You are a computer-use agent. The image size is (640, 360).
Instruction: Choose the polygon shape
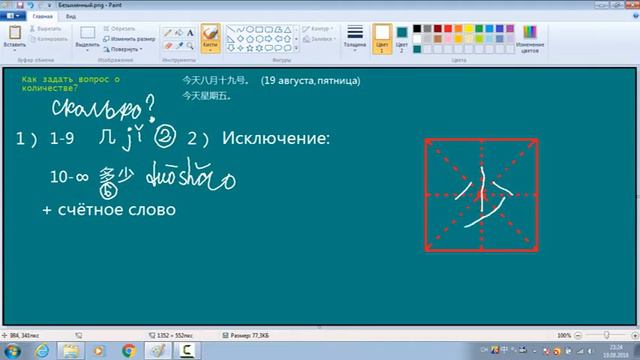point(278,29)
